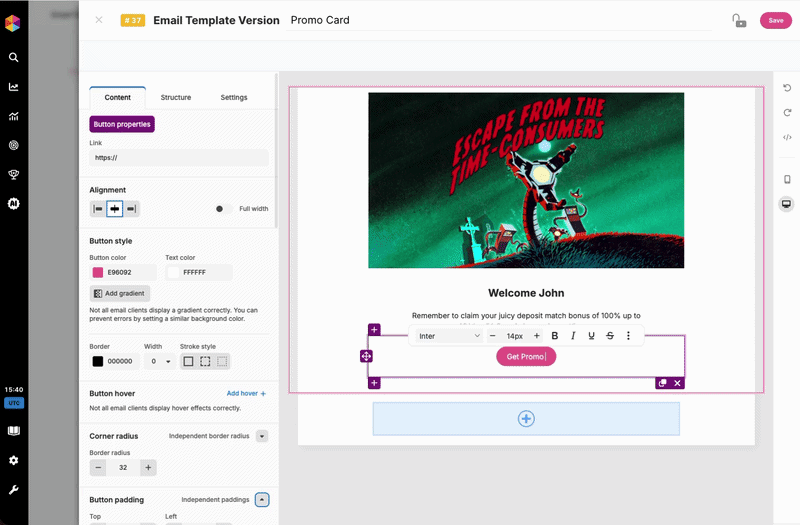Click the Save button
Screen dimensions: 800x525
coord(775,20)
